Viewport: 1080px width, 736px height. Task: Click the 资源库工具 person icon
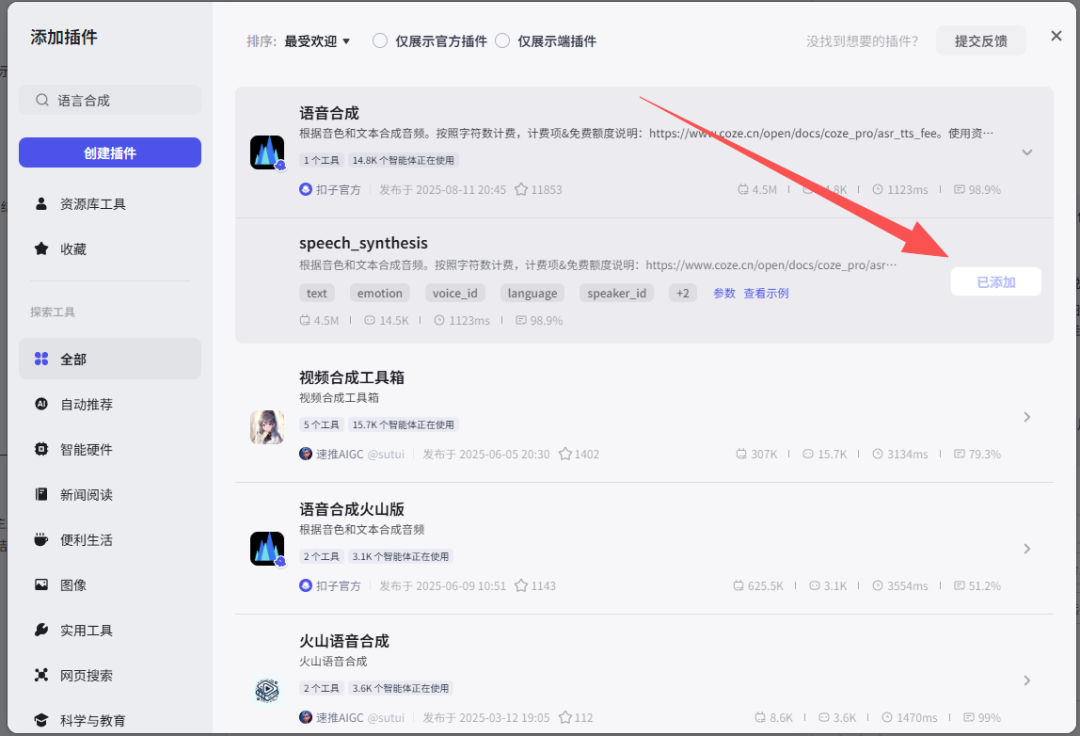click(x=41, y=204)
